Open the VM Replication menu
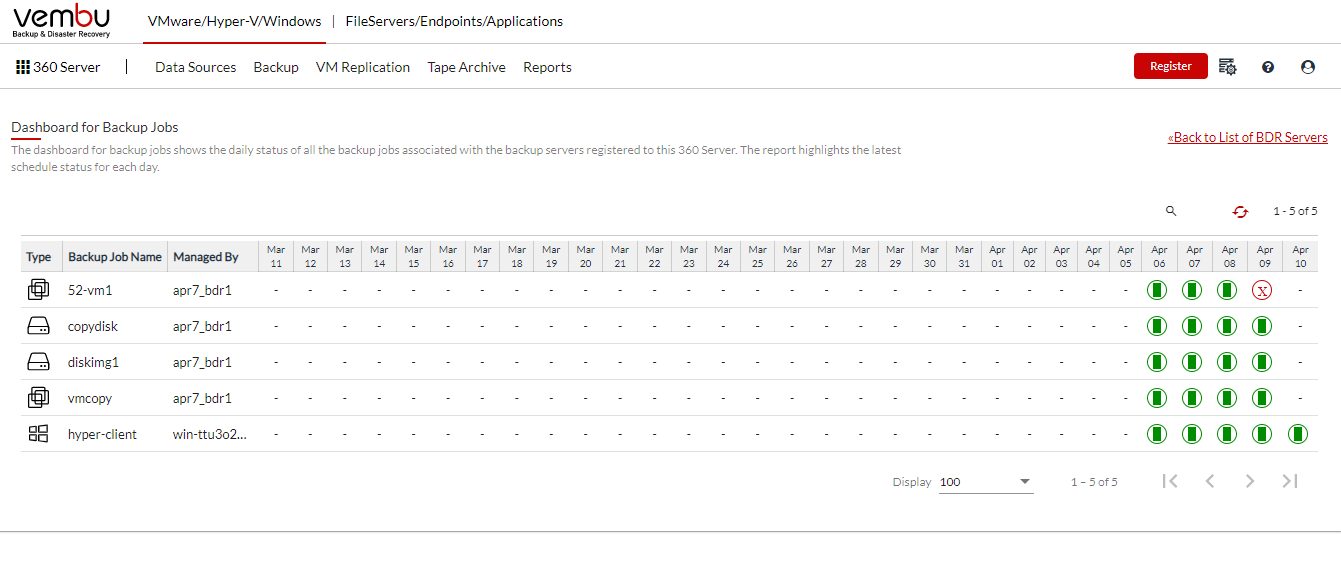The image size is (1341, 576). click(363, 67)
